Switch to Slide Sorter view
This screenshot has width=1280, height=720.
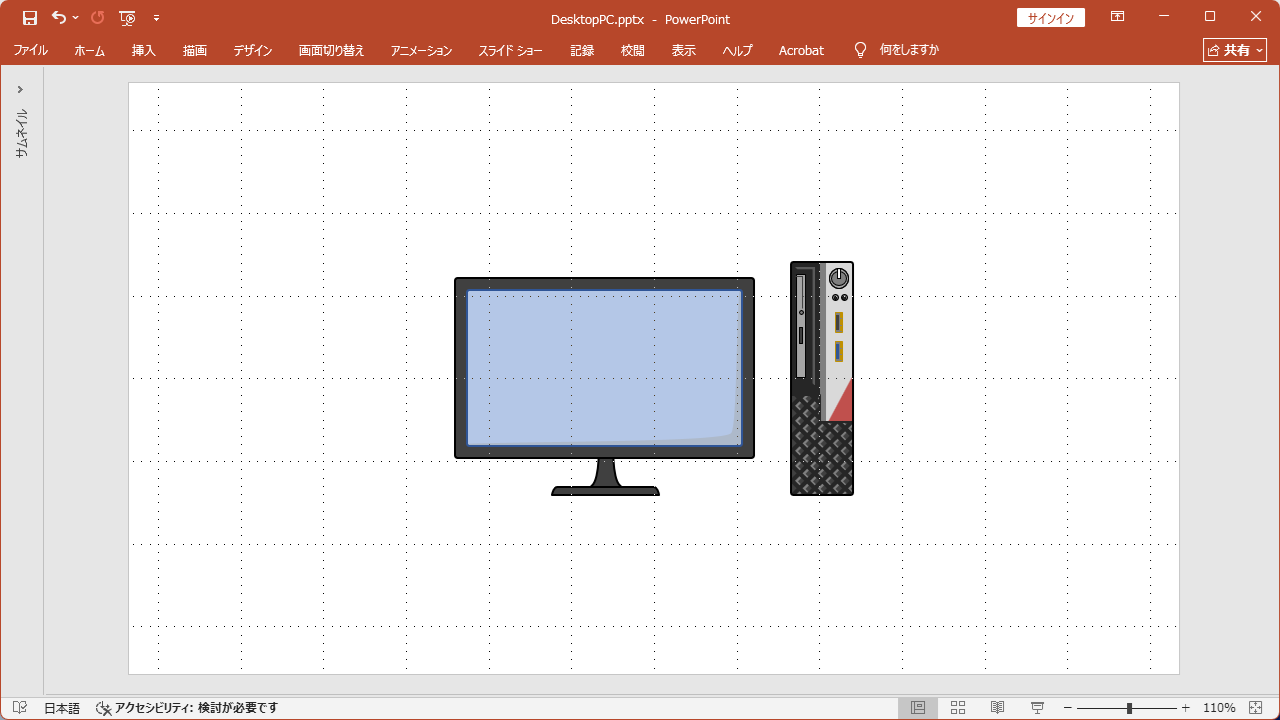coord(957,707)
